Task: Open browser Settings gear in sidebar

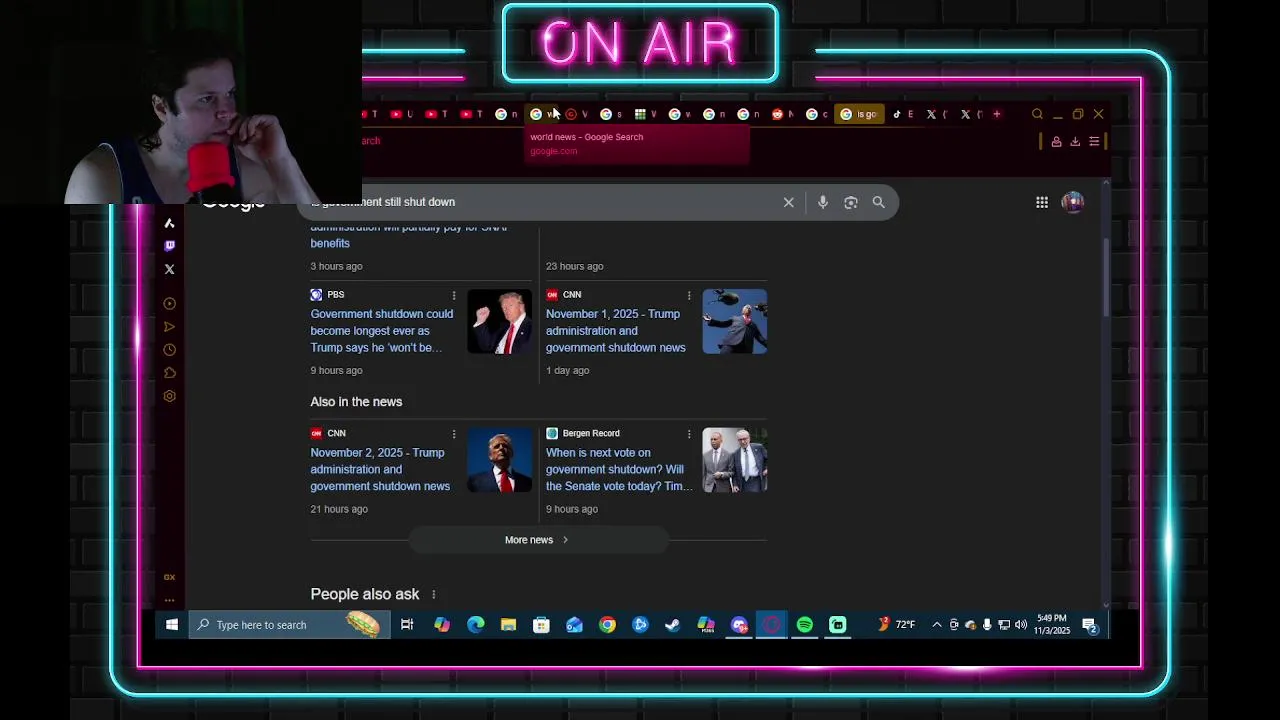Action: [169, 396]
